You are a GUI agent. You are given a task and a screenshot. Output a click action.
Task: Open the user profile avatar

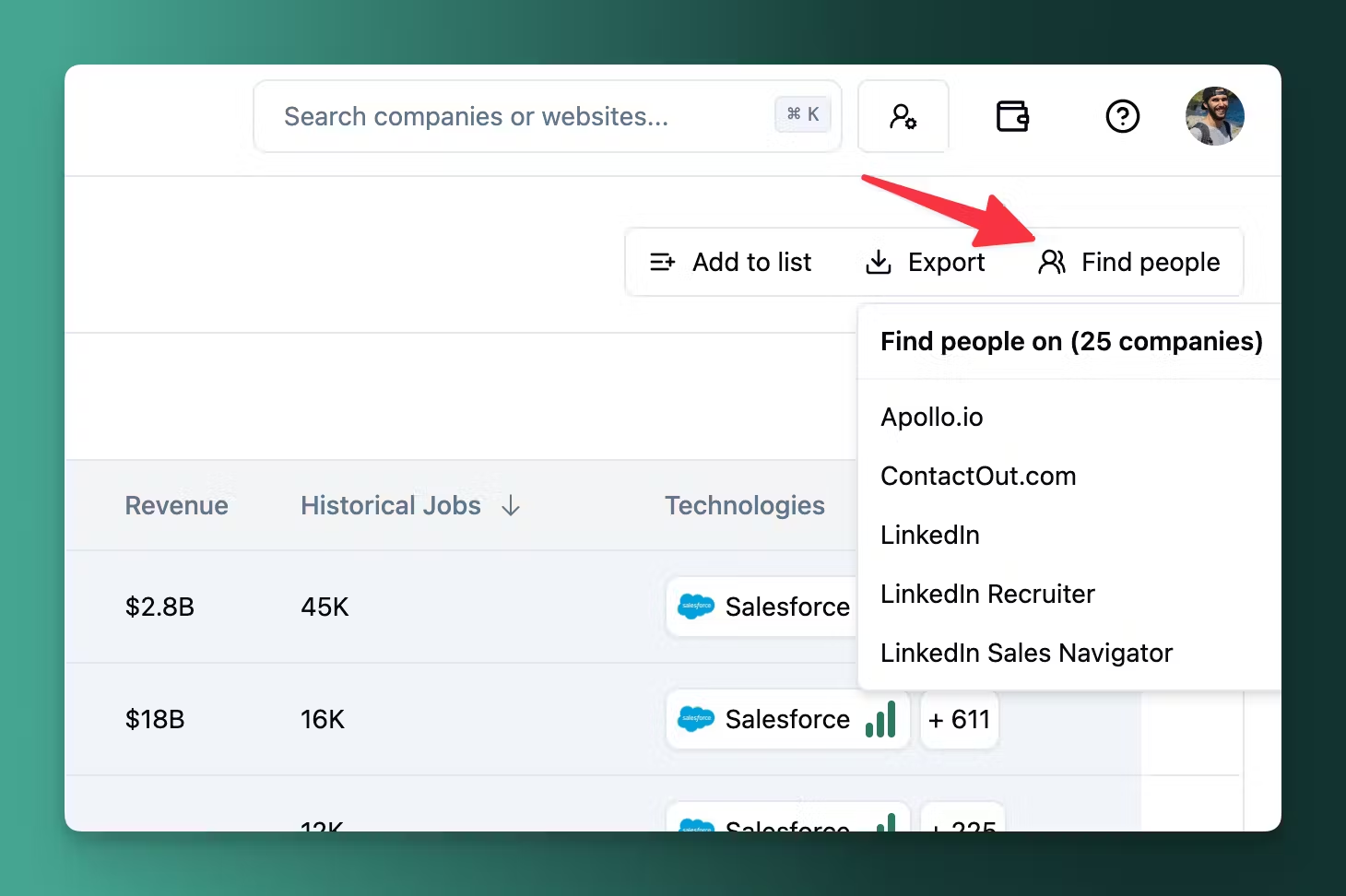coord(1214,116)
